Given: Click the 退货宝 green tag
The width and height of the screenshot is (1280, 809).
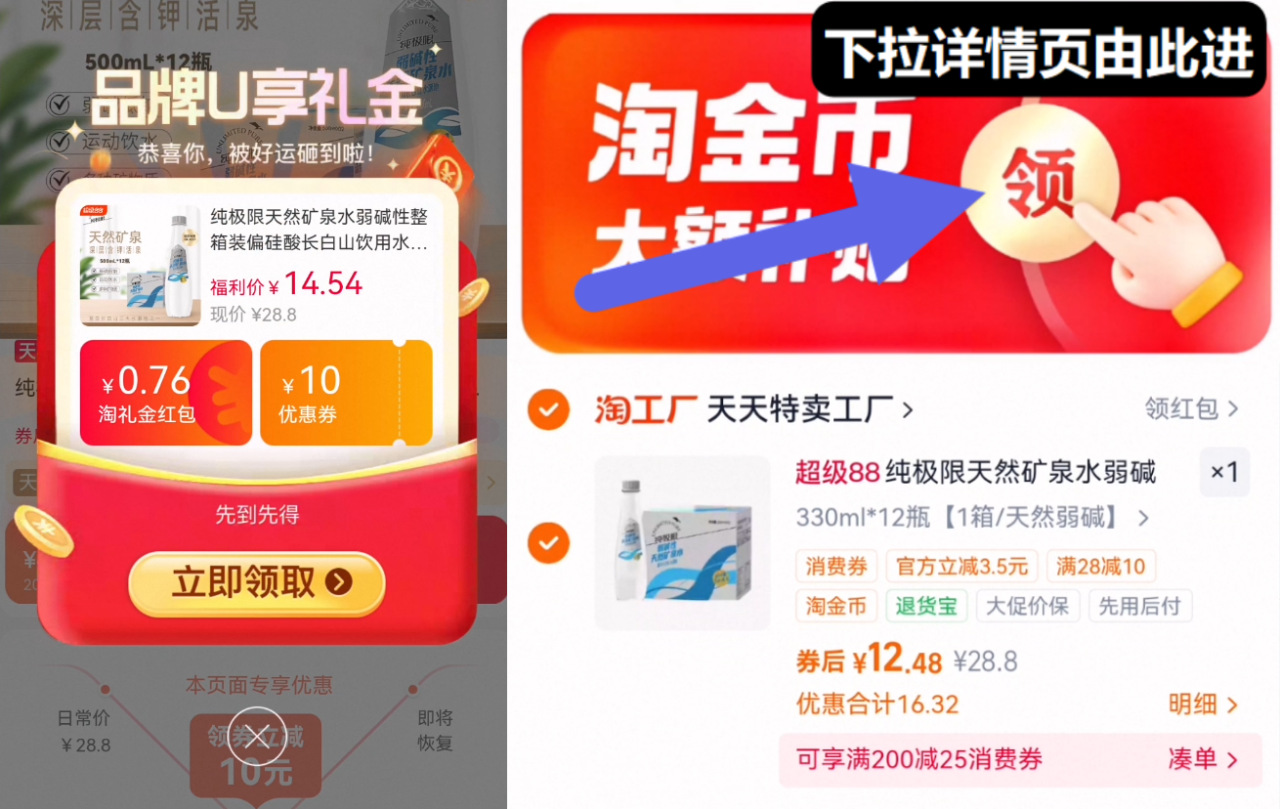Looking at the screenshot, I should pyautogui.click(x=926, y=606).
